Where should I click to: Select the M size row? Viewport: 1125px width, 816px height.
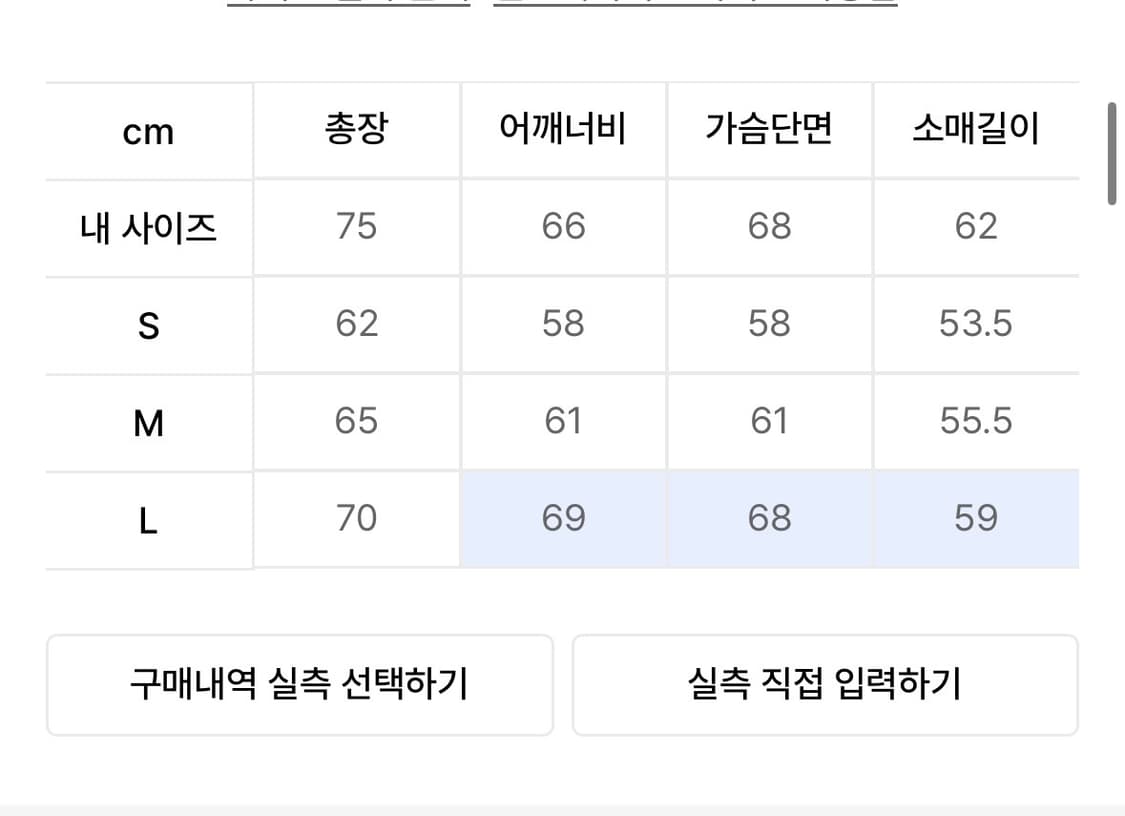click(x=148, y=421)
